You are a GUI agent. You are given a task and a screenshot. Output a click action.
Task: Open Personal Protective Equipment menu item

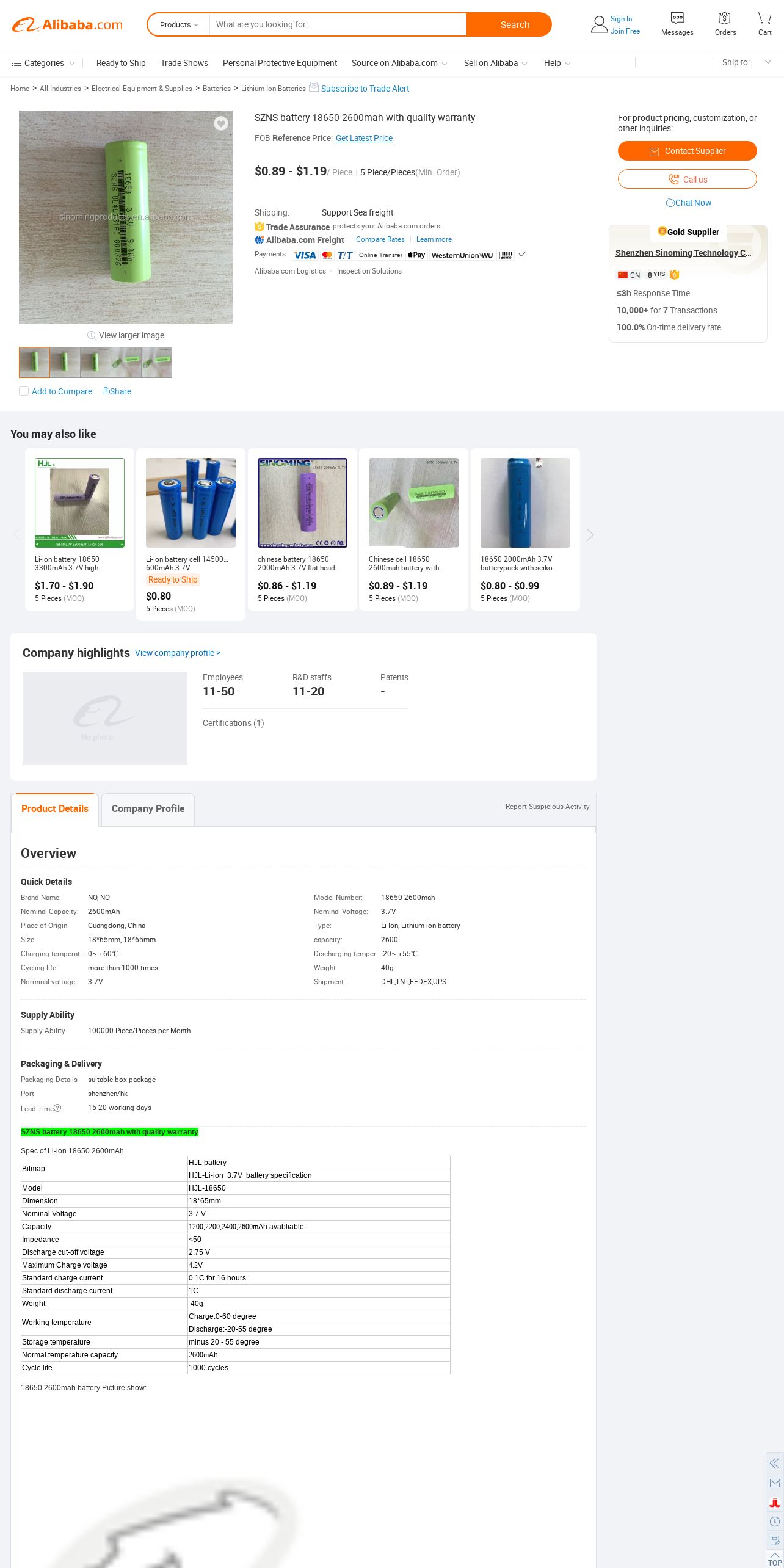pos(280,63)
